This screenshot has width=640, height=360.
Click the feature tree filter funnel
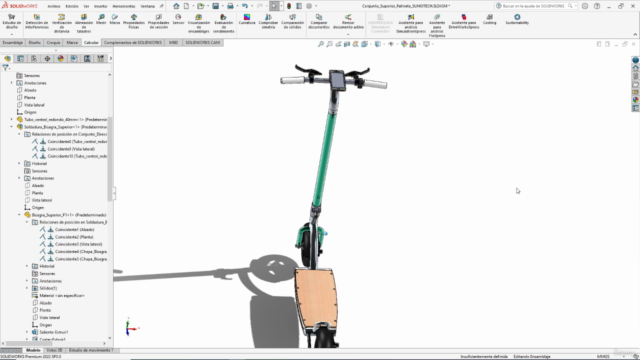[x=5, y=68]
